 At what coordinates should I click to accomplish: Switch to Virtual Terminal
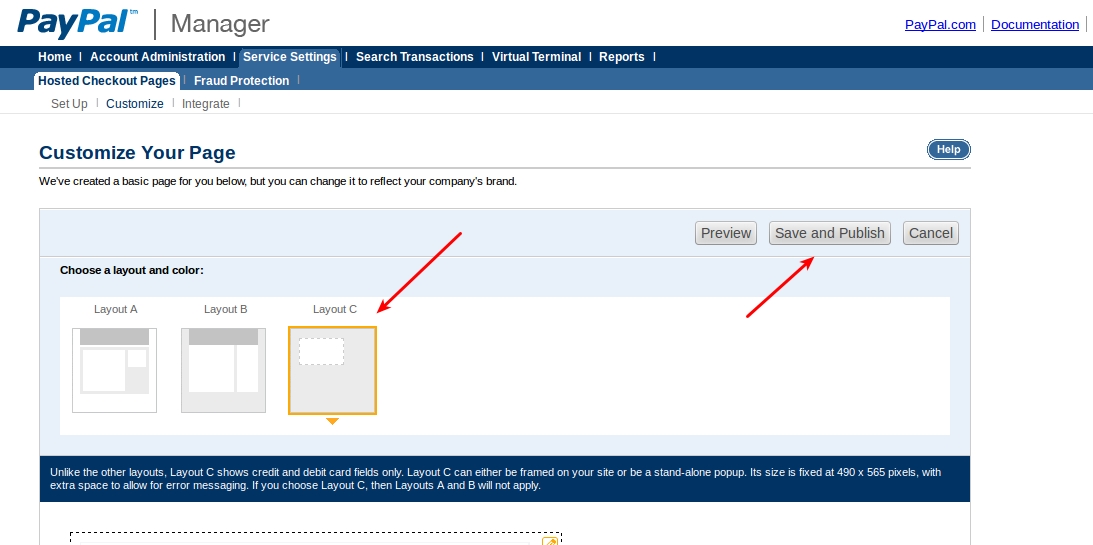pos(536,57)
